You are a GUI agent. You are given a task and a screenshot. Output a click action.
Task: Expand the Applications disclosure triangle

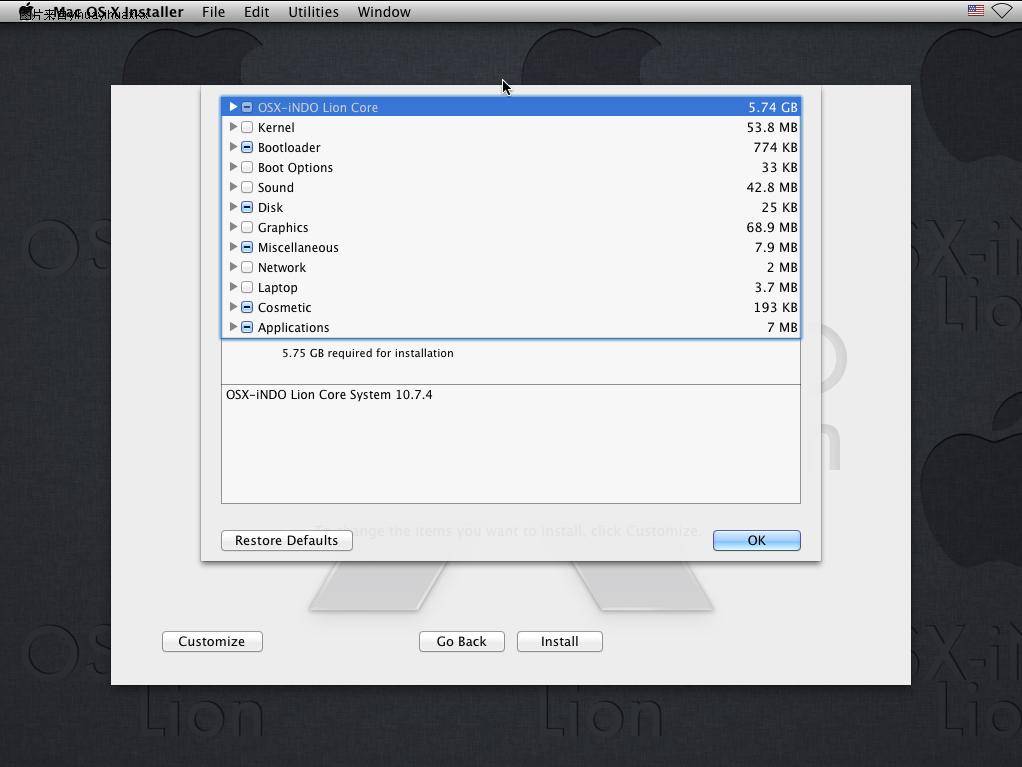(x=233, y=327)
